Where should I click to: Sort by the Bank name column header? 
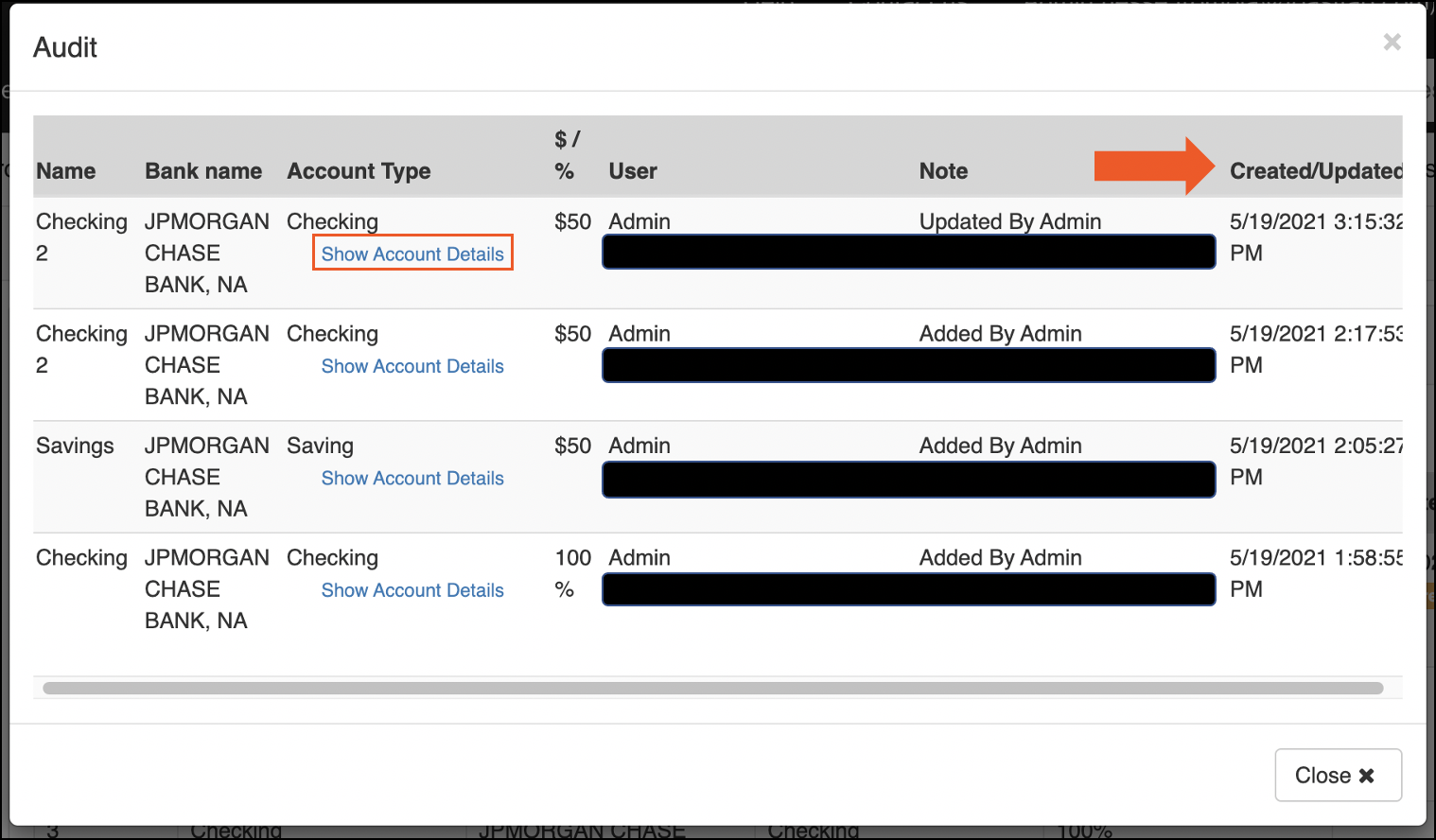click(202, 171)
